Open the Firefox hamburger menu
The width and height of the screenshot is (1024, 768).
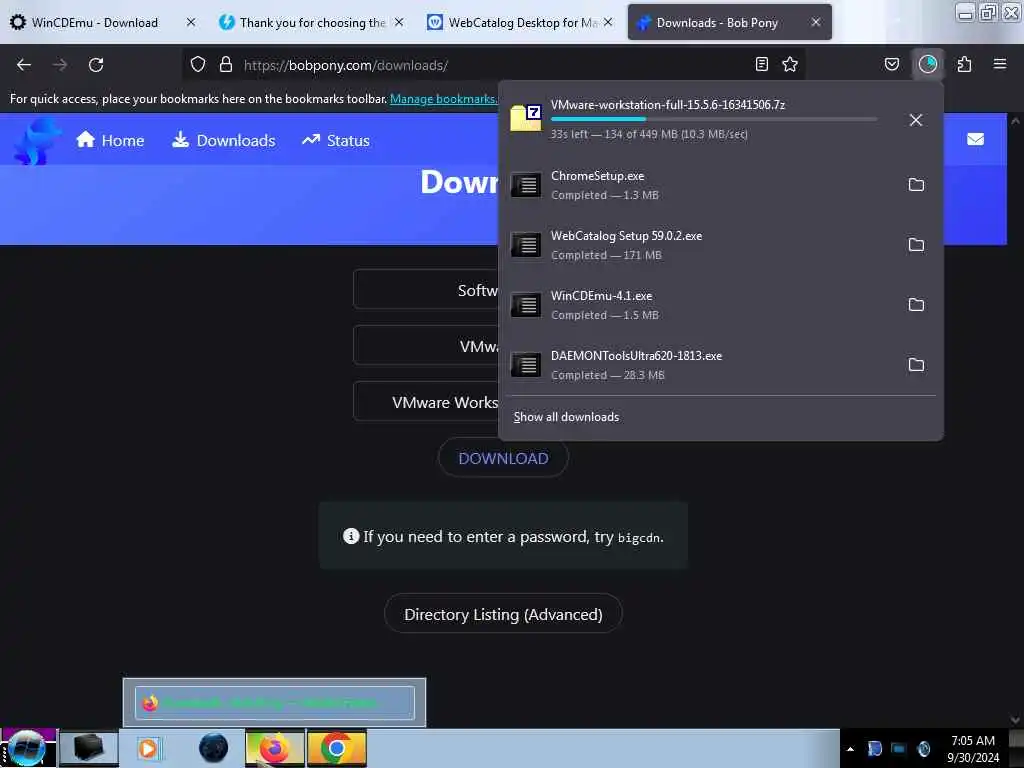1000,64
